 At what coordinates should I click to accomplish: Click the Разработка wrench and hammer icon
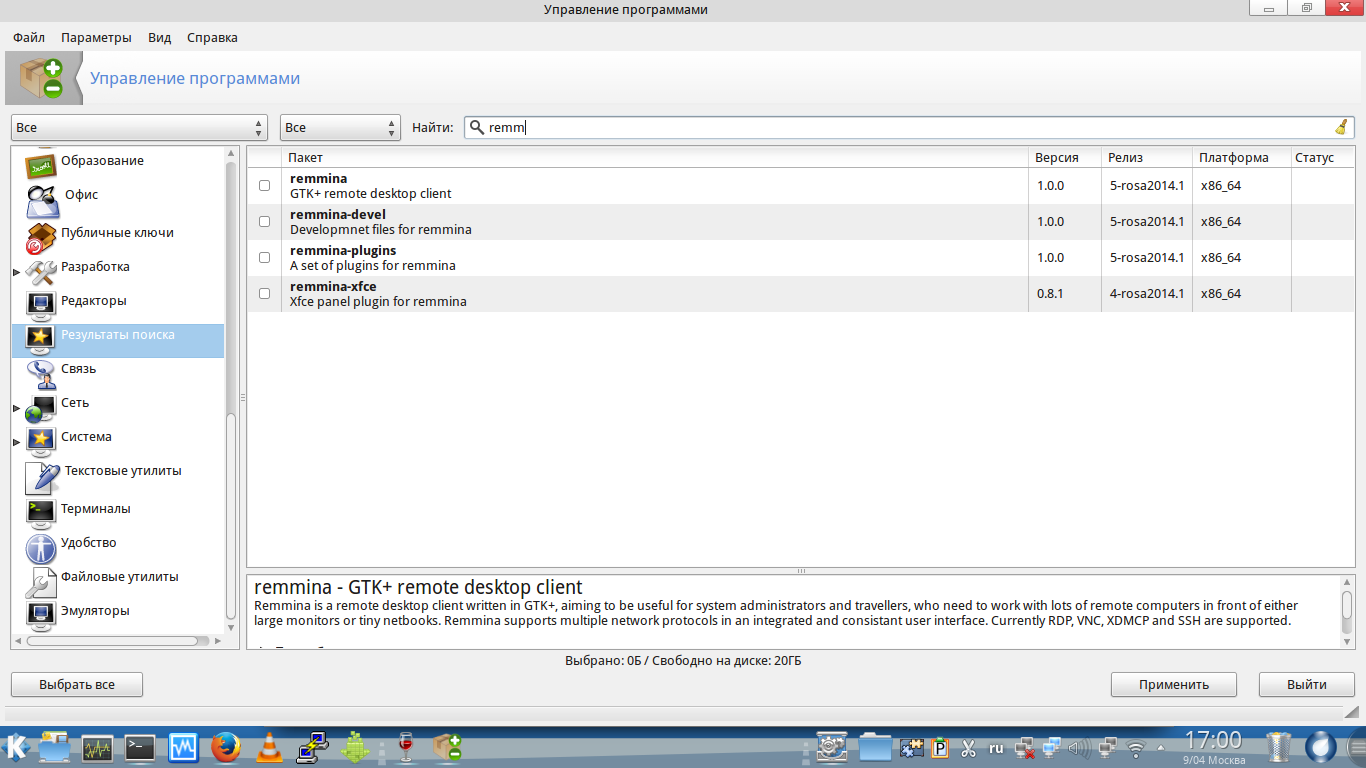click(40, 271)
